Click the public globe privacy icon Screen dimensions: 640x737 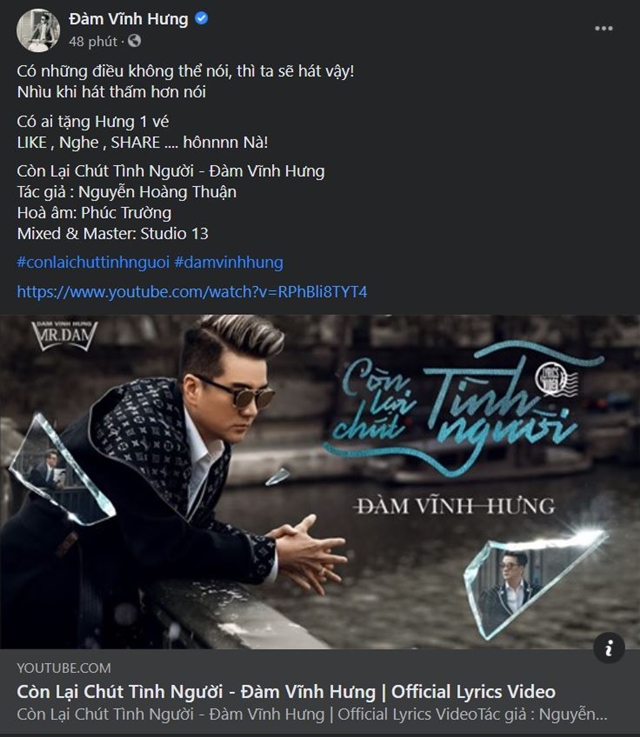click(134, 41)
